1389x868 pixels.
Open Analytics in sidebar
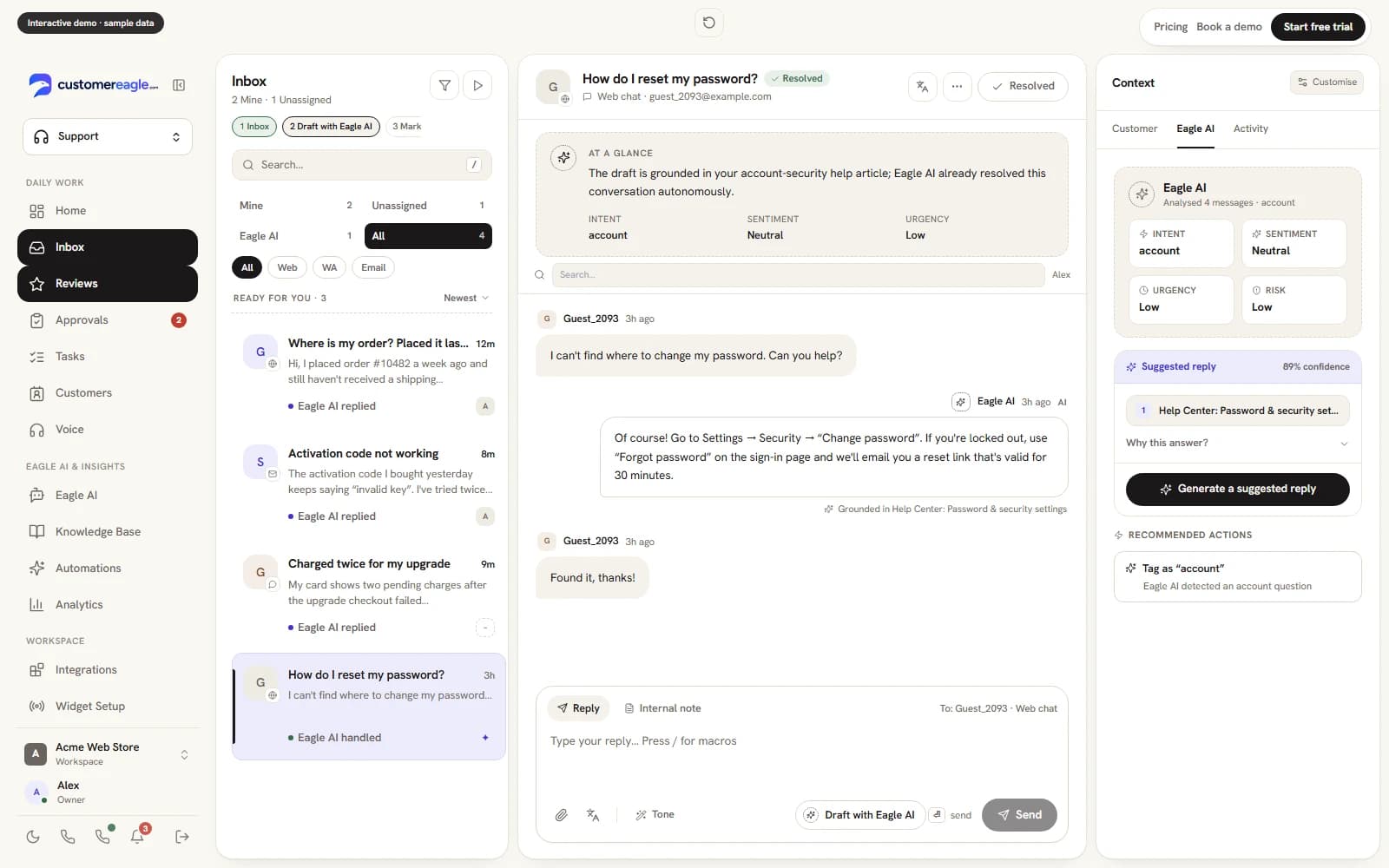[108, 605]
